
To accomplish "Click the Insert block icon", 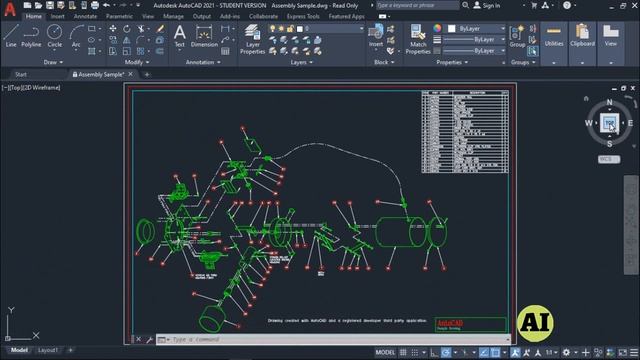I will pyautogui.click(x=376, y=35).
